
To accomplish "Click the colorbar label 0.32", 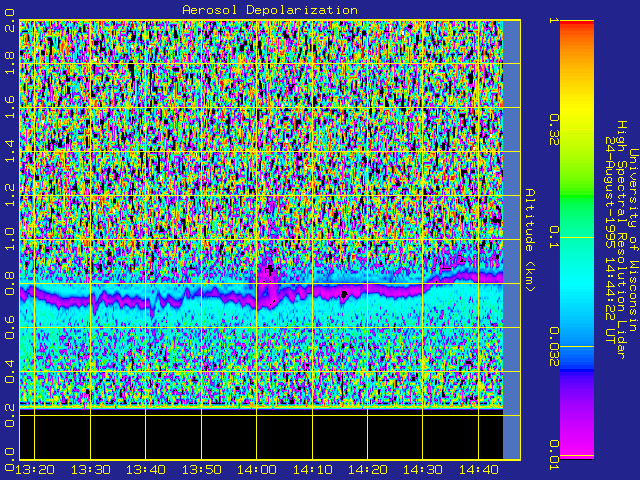I will [554, 130].
